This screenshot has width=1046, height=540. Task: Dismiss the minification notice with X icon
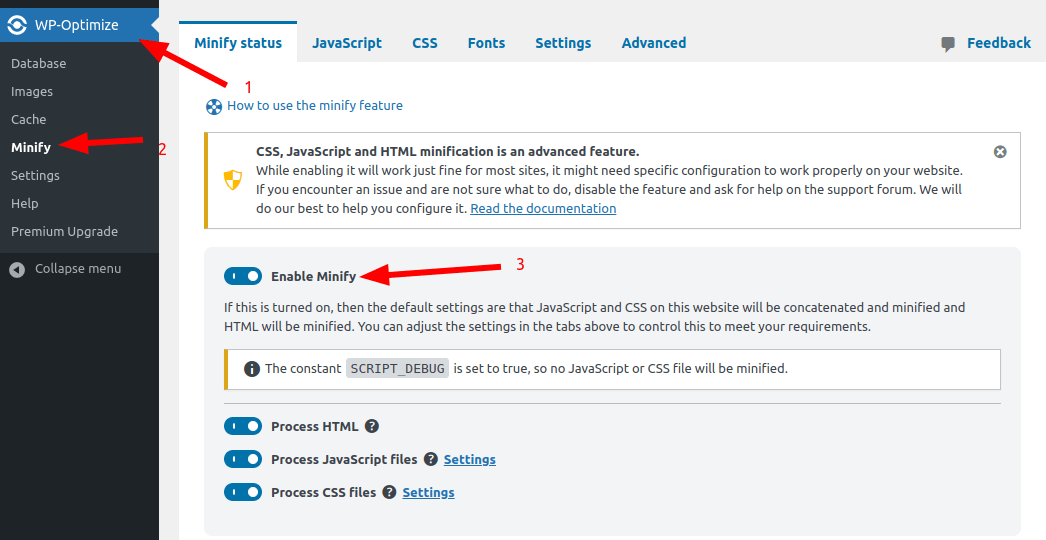tap(1000, 152)
